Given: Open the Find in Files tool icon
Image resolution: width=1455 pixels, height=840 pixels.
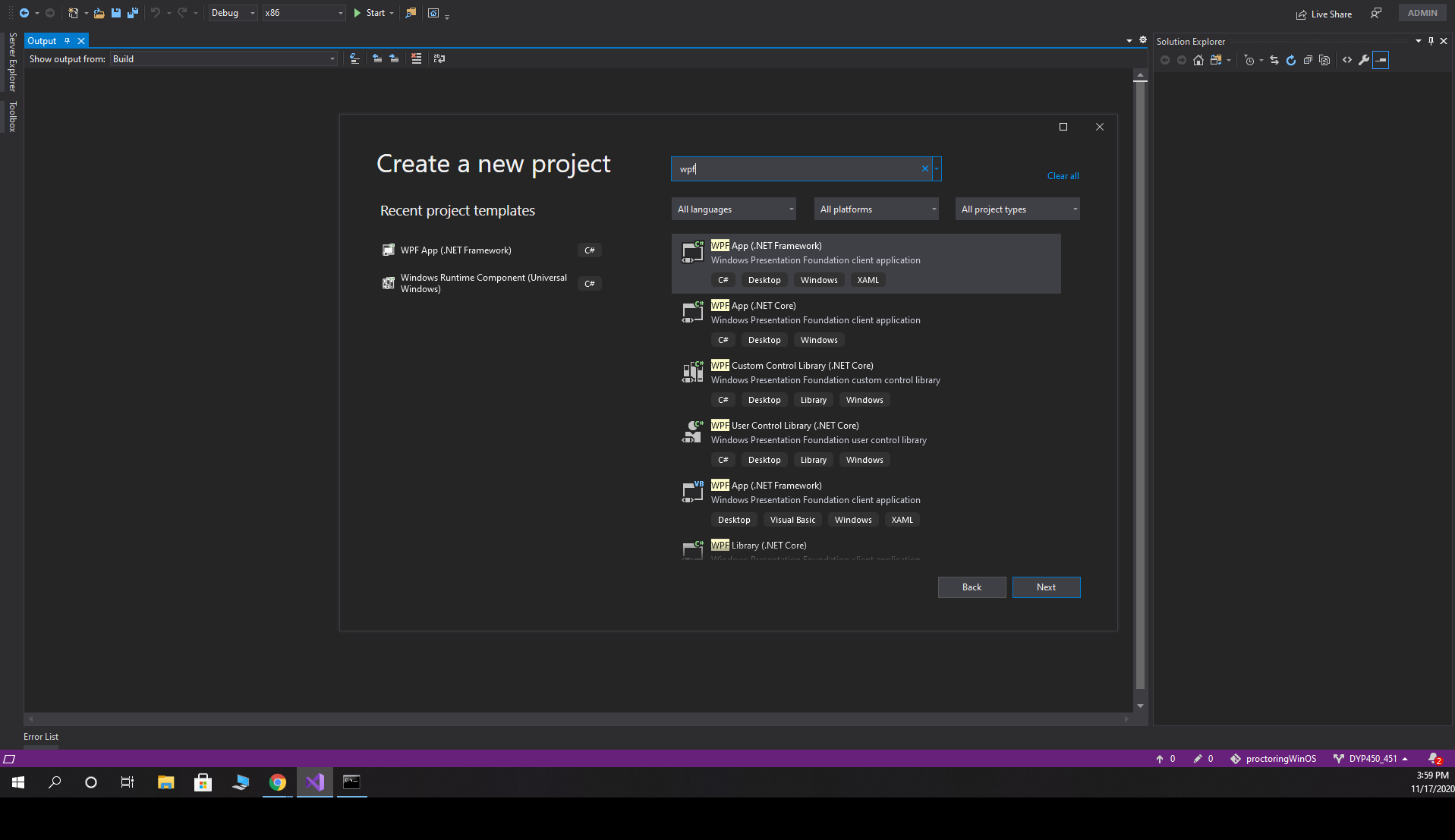Looking at the screenshot, I should coord(410,13).
